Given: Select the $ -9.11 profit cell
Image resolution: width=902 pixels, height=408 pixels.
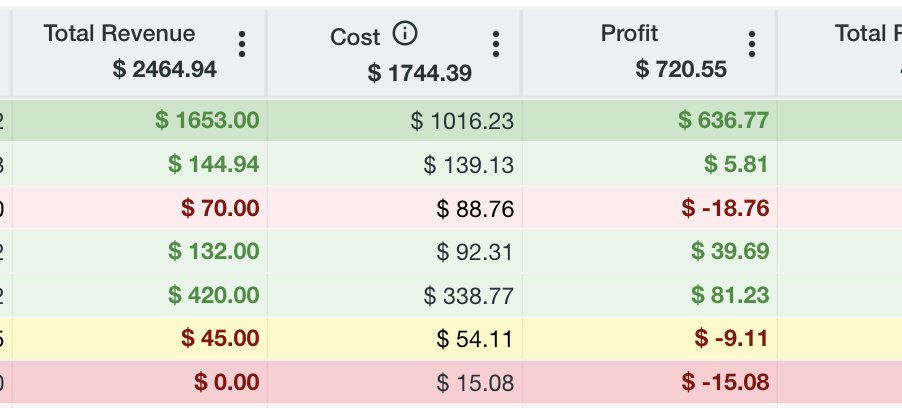Looking at the screenshot, I should (x=649, y=338).
